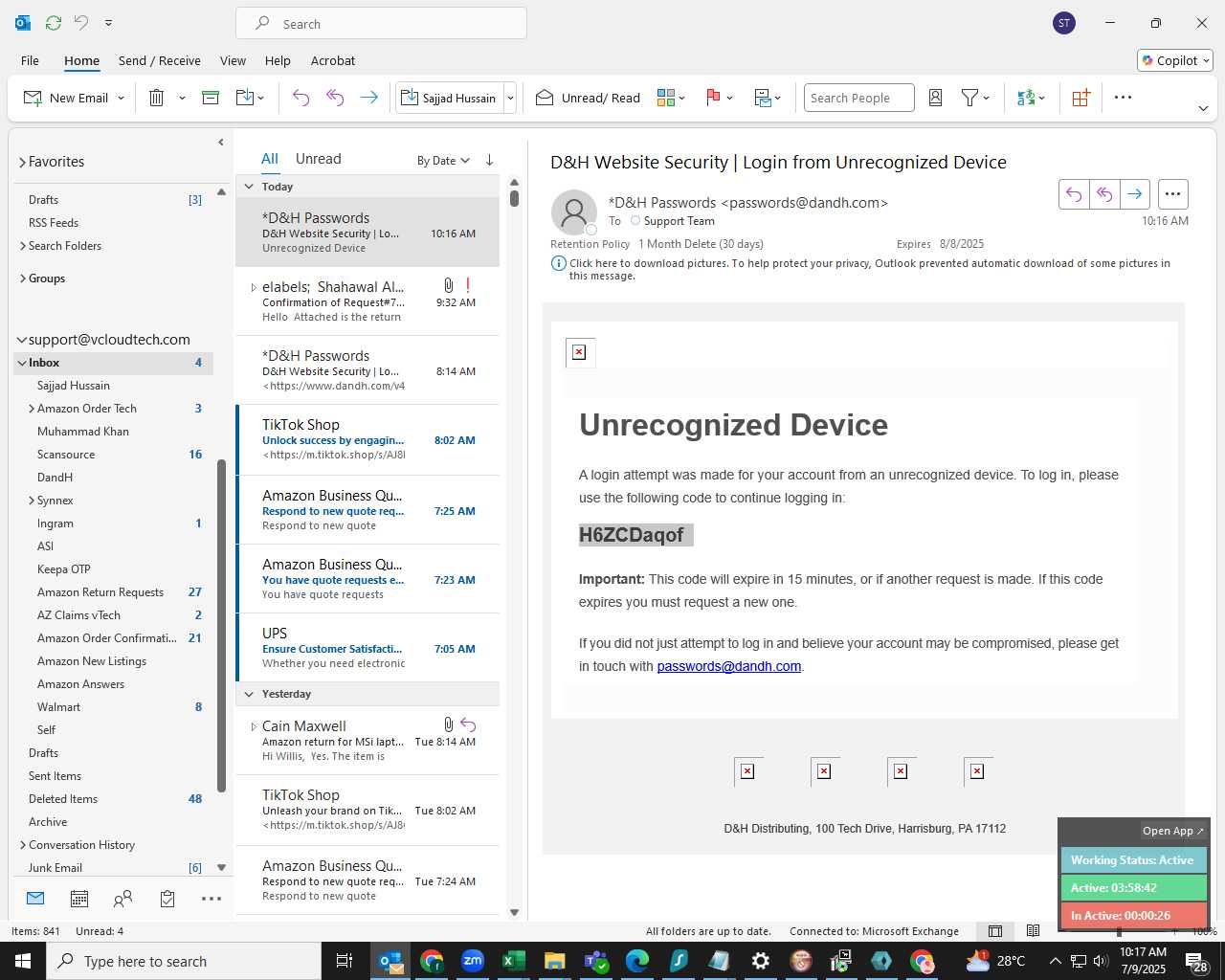Click passwords@dandh.com link in email
1225x980 pixels.
click(729, 666)
